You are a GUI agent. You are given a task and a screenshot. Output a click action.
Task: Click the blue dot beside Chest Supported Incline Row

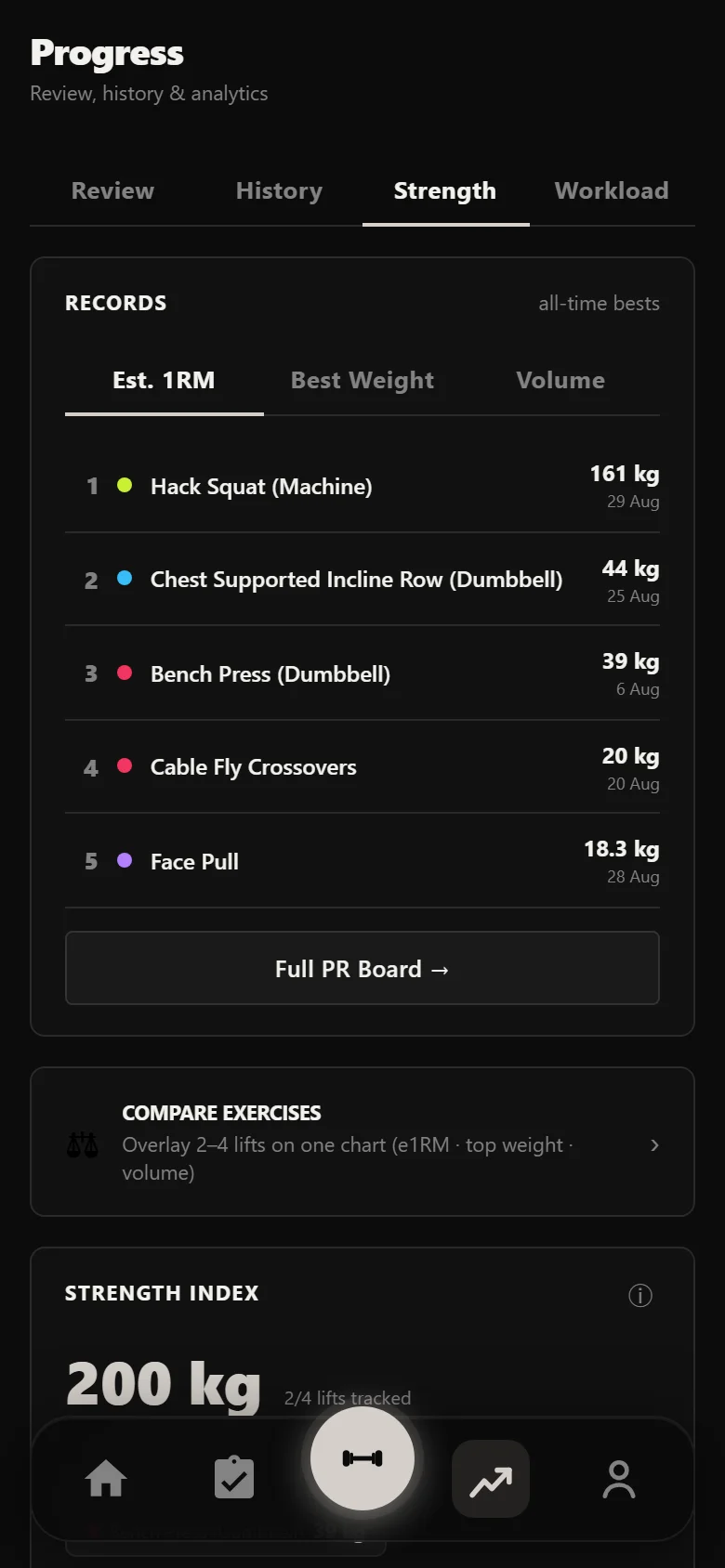pos(125,579)
